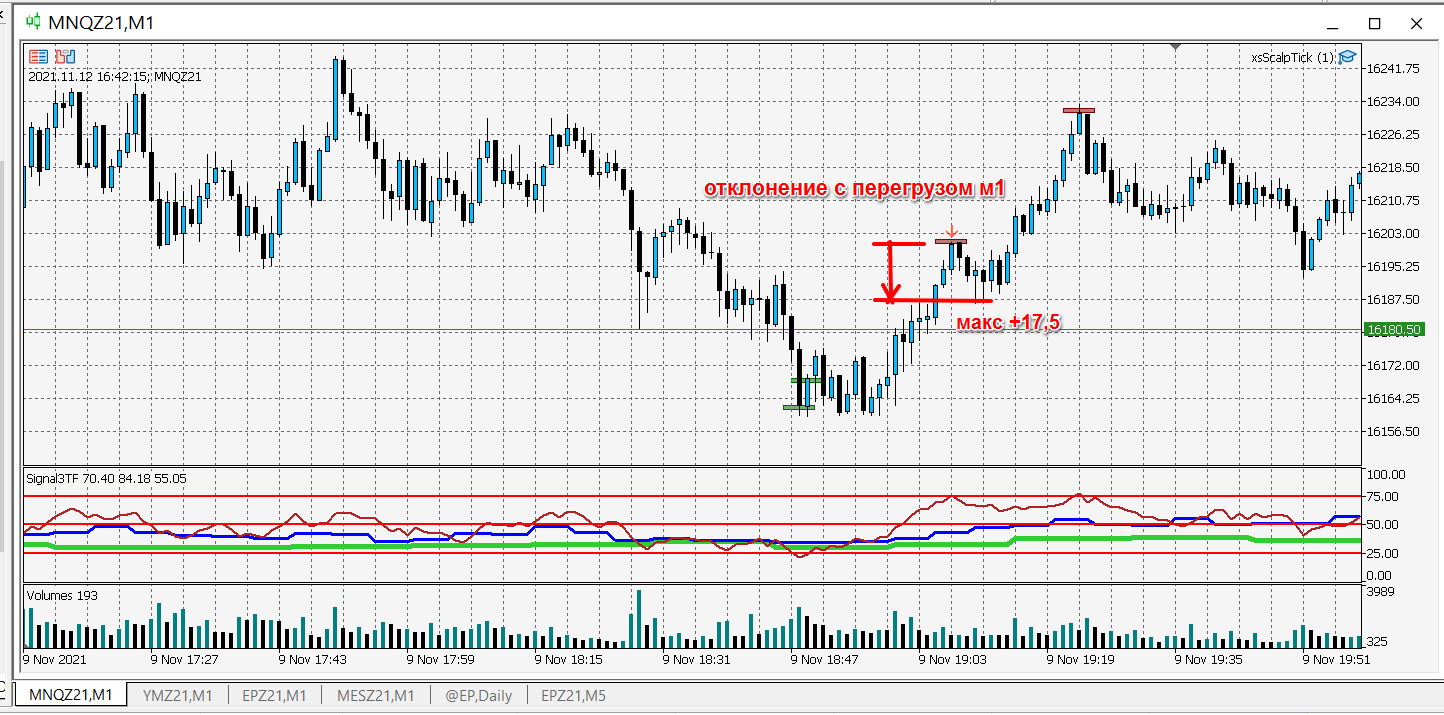Click the 16234.00 price scale value

click(1394, 101)
